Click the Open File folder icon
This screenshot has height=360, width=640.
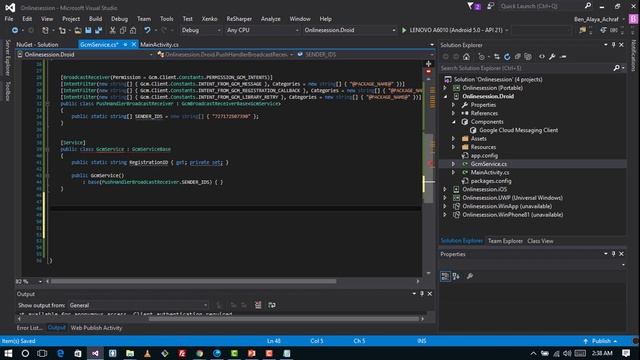(78, 30)
